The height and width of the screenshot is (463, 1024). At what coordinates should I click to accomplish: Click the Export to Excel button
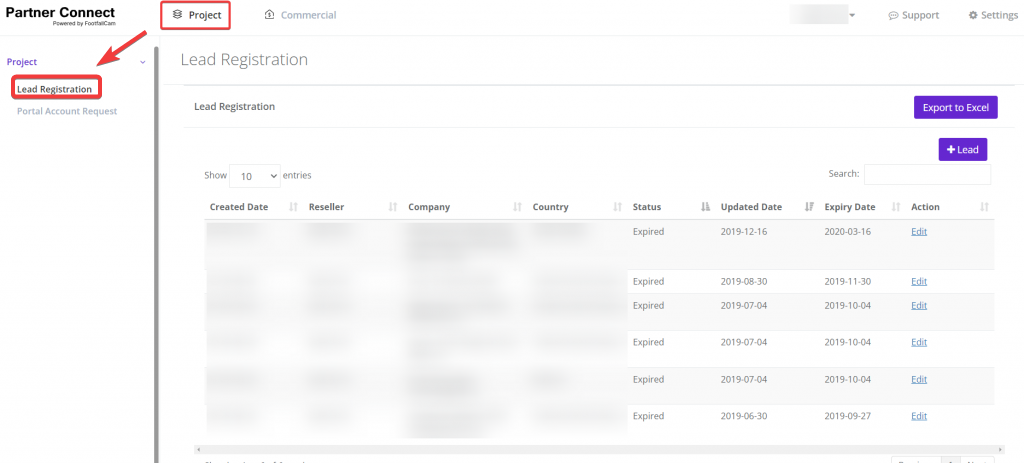point(955,107)
